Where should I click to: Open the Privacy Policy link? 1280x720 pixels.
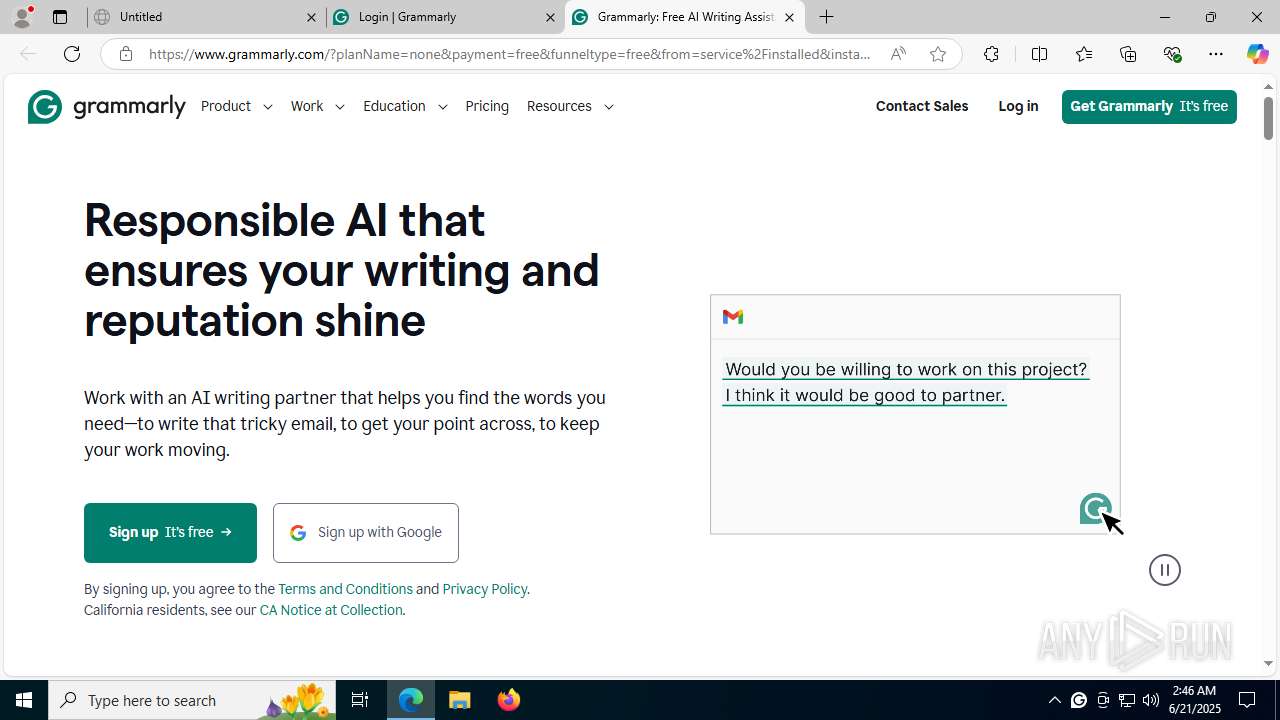coord(484,589)
